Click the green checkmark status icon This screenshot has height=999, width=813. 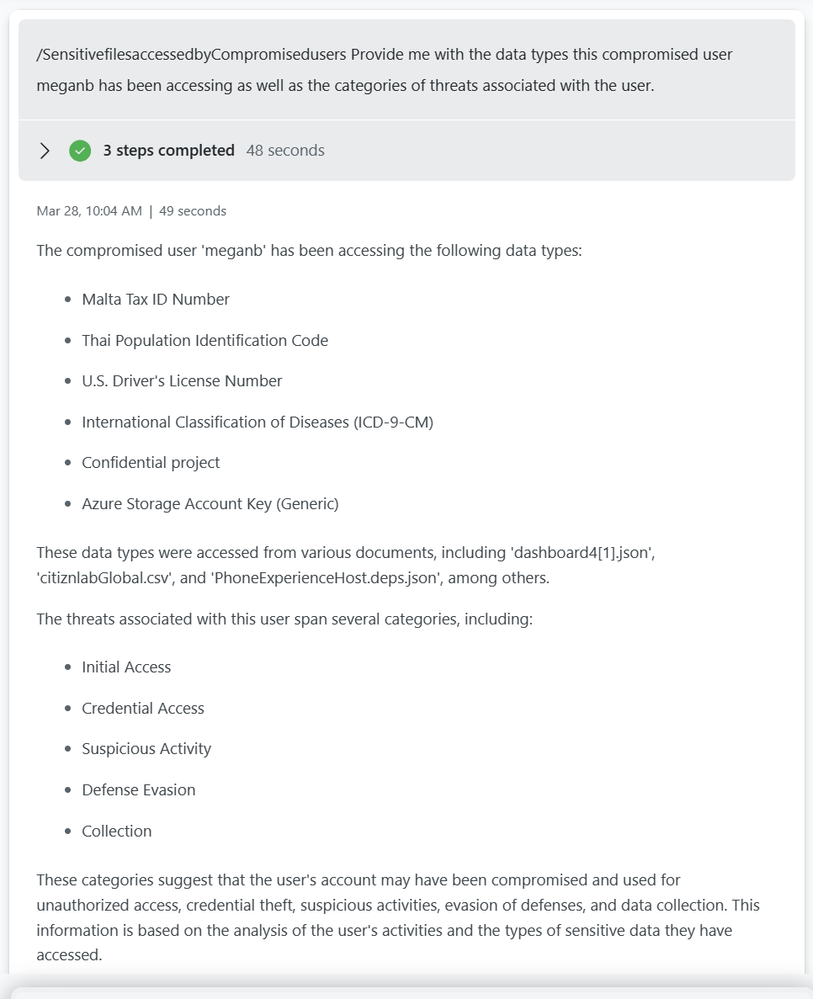[80, 151]
